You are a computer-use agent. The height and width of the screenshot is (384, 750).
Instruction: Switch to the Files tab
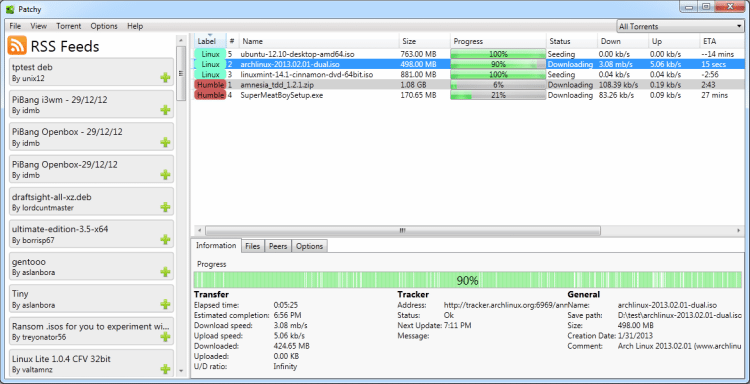tap(253, 246)
